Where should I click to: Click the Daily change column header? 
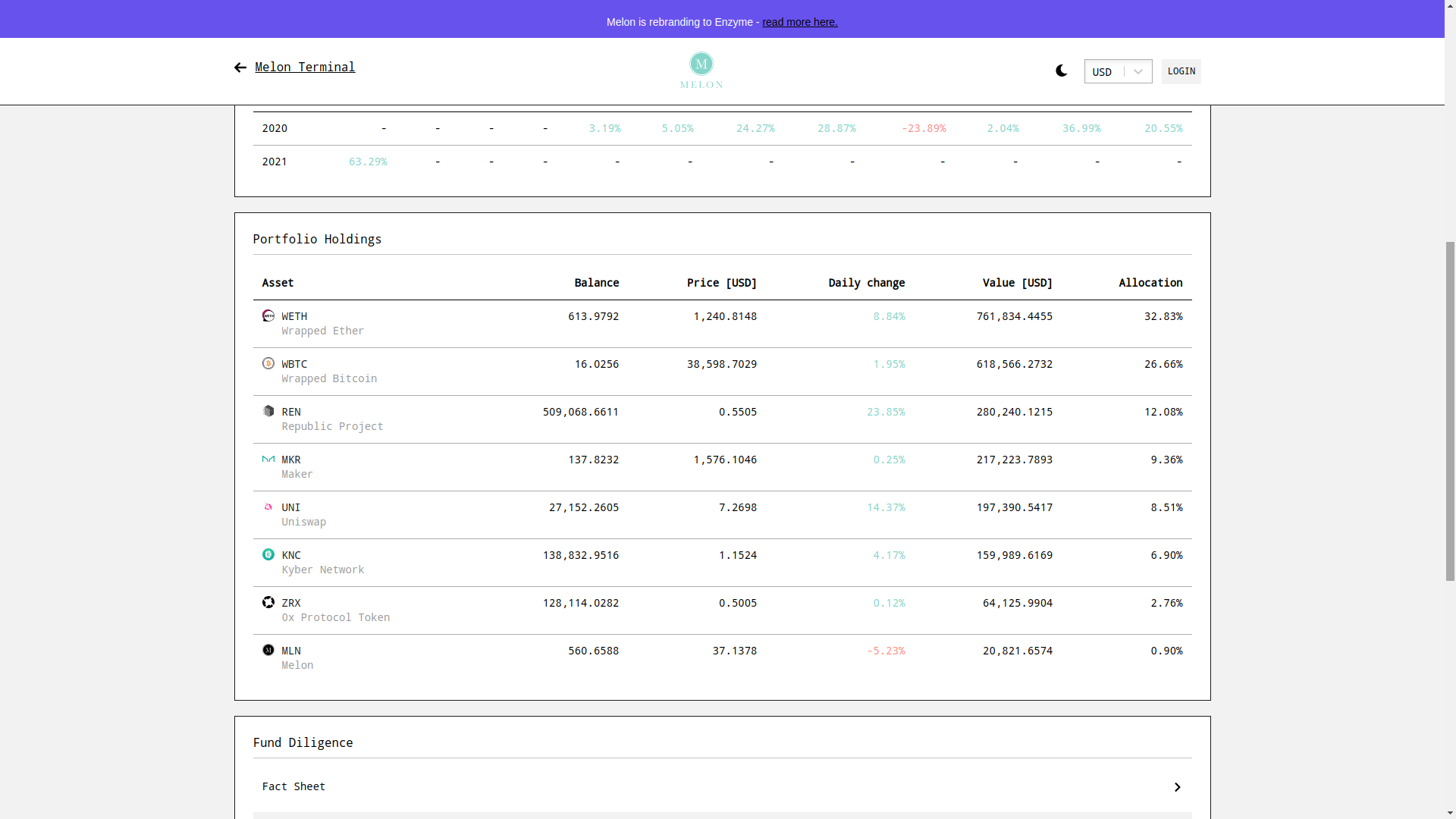click(x=866, y=282)
